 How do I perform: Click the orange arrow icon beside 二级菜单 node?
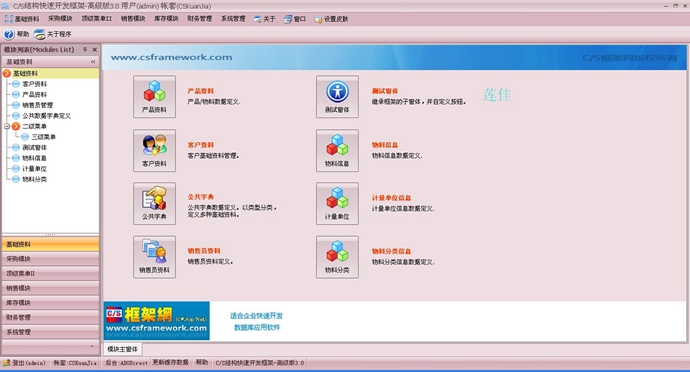pyautogui.click(x=16, y=126)
